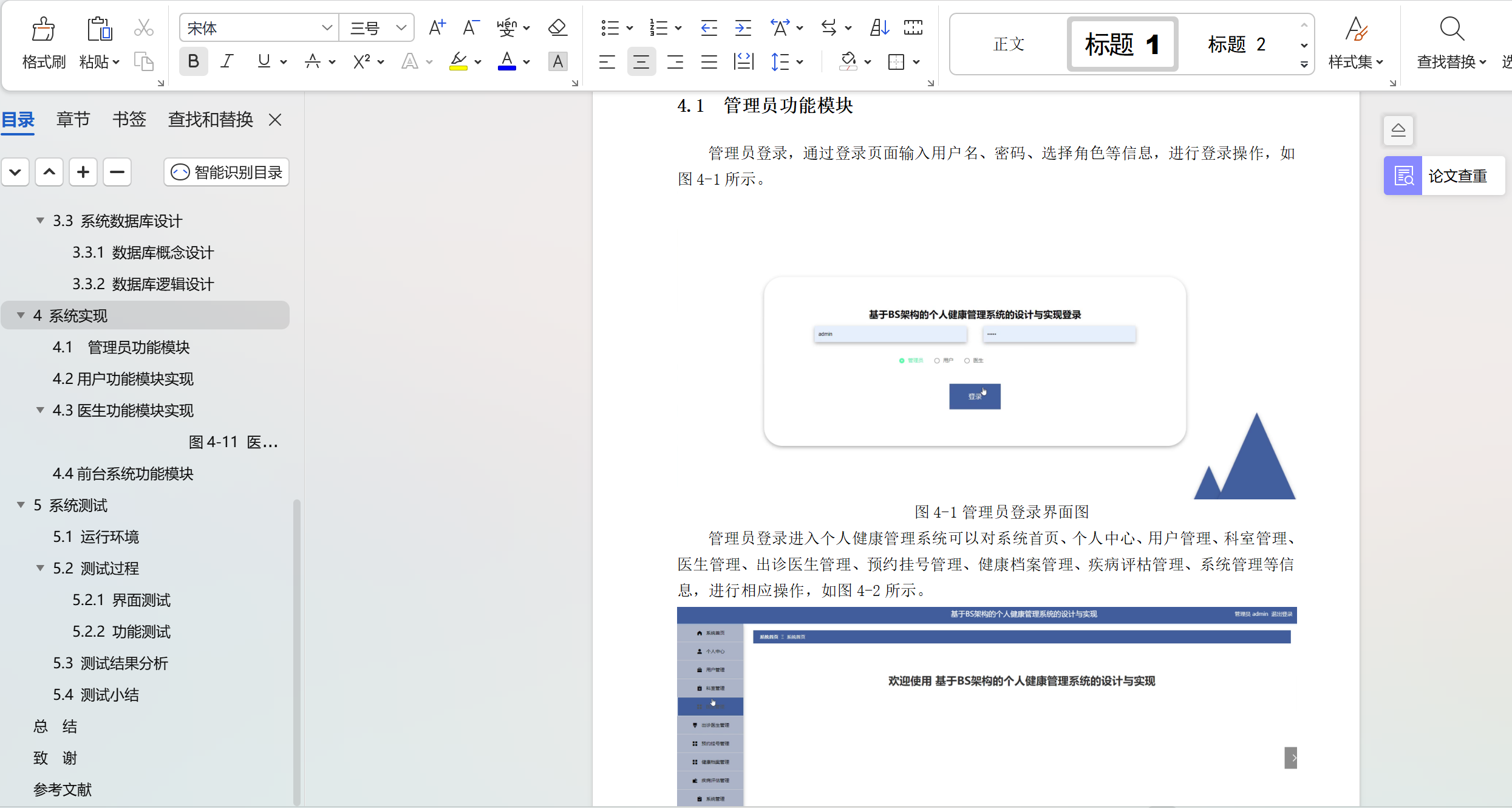The image size is (1512, 808).
Task: Toggle italic formatting
Action: tap(227, 61)
